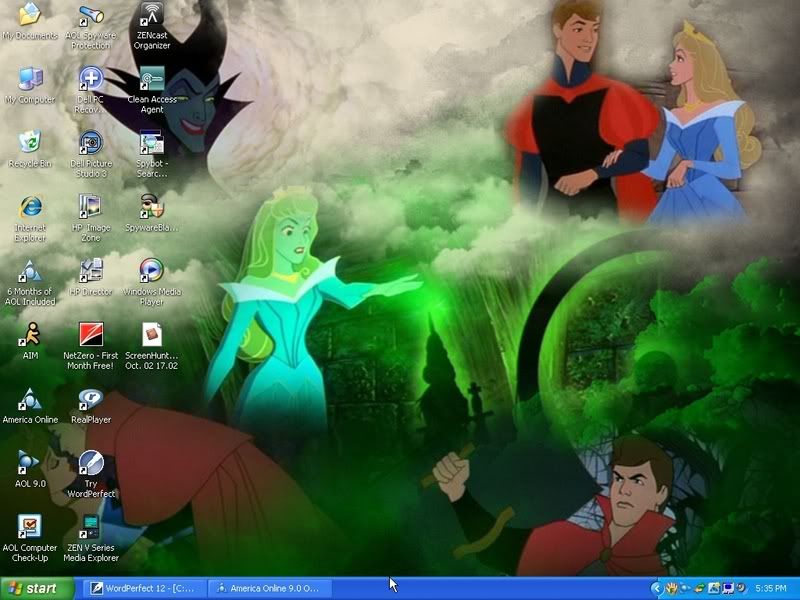Select the NetZero First Month Free icon
This screenshot has width=800, height=600.
[x=91, y=335]
